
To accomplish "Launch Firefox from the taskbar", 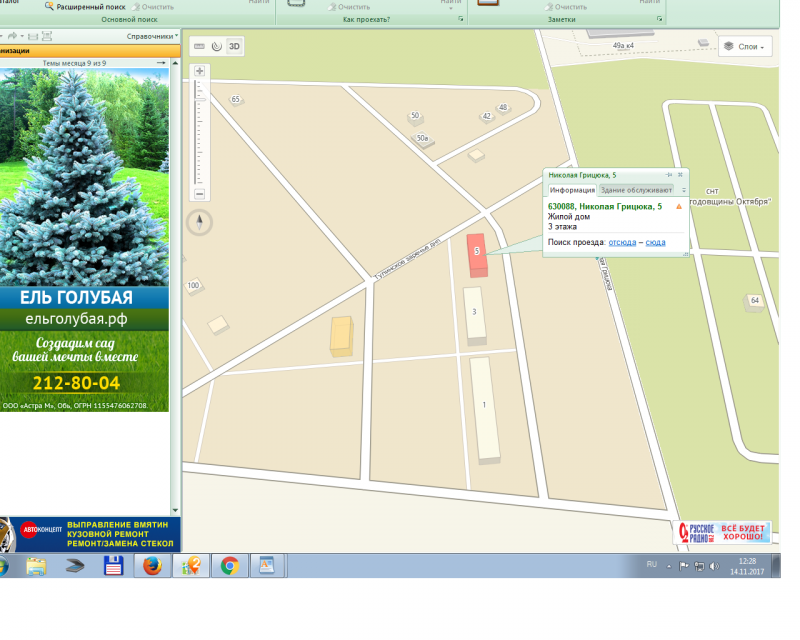I will tap(152, 566).
